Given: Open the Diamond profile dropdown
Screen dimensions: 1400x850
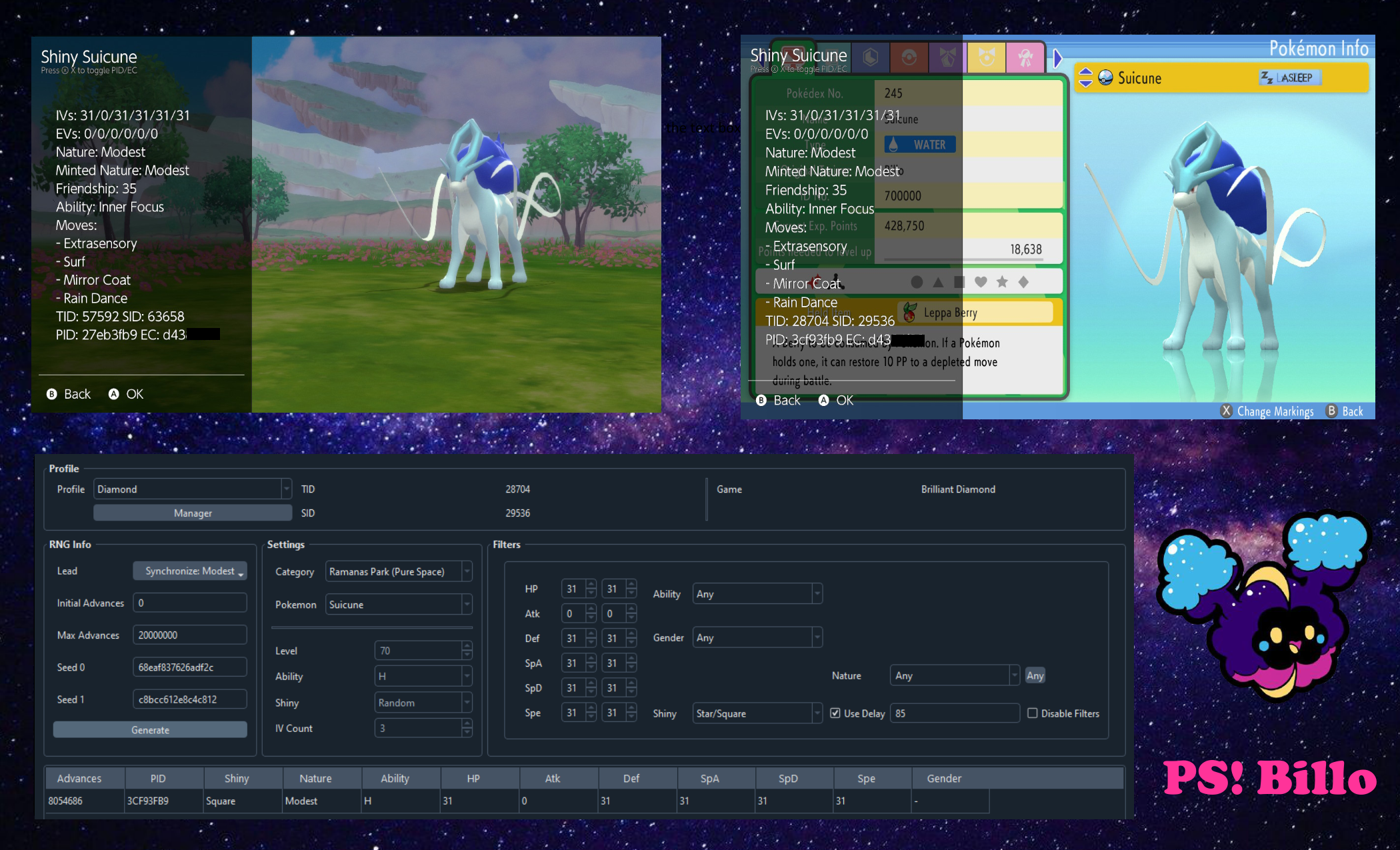Looking at the screenshot, I should [192, 489].
